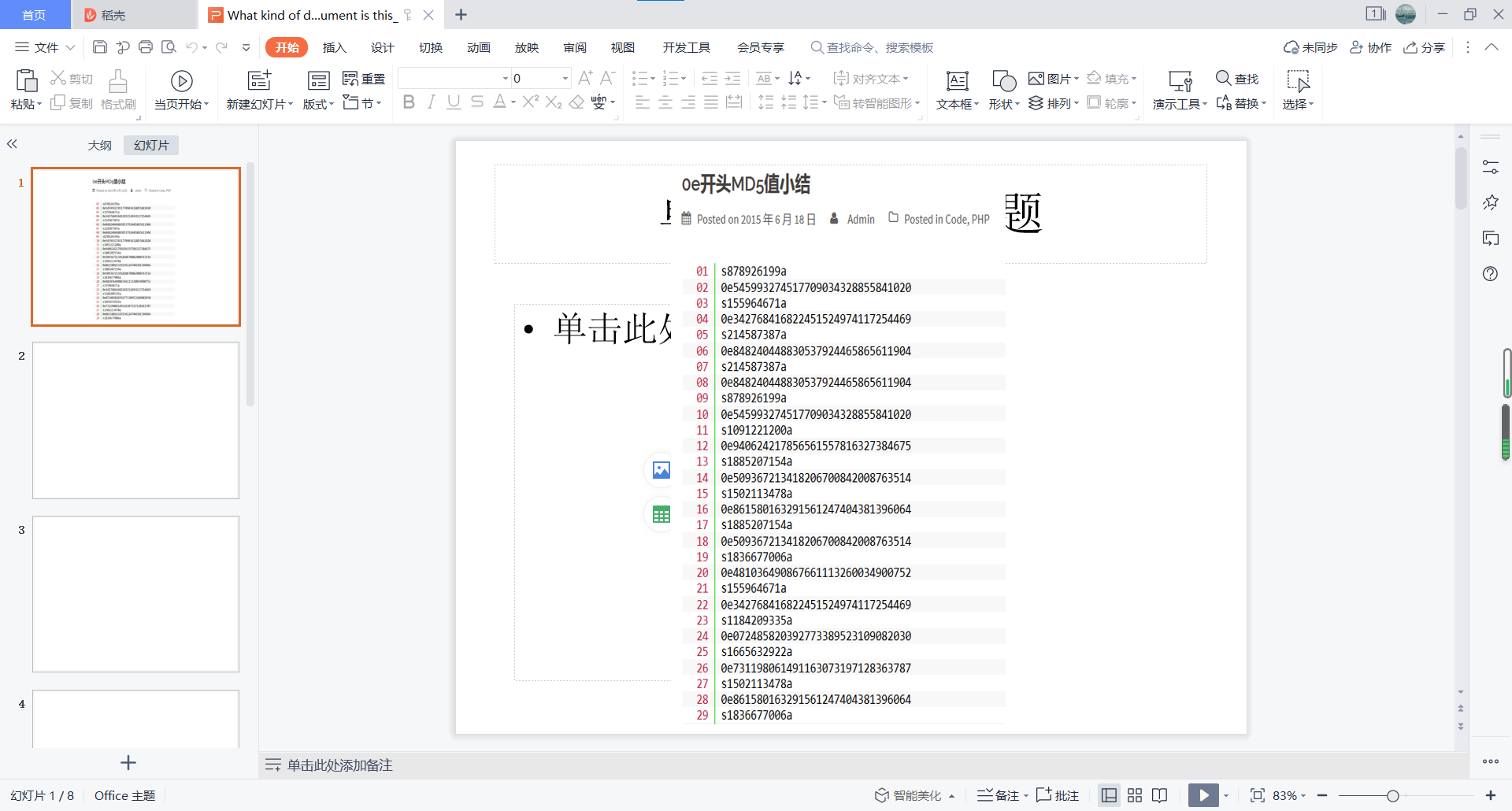The height and width of the screenshot is (811, 1512).
Task: Insert a text box using 文本框 icon
Action: [957, 81]
